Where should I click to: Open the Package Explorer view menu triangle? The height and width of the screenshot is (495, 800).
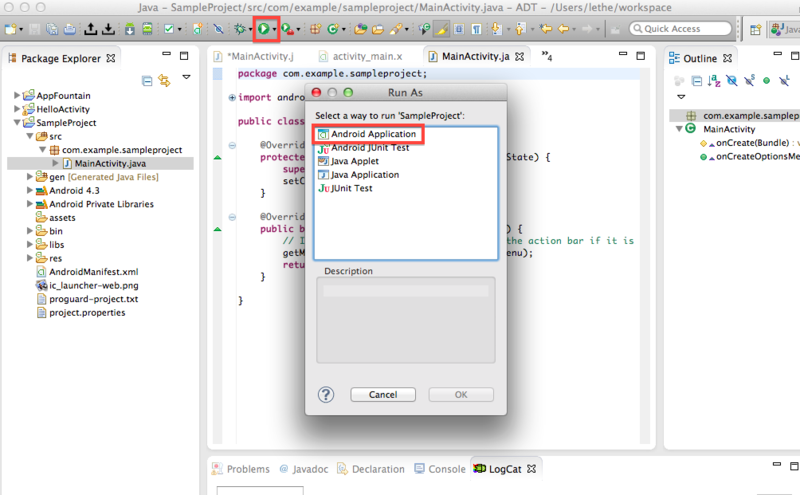pos(186,78)
